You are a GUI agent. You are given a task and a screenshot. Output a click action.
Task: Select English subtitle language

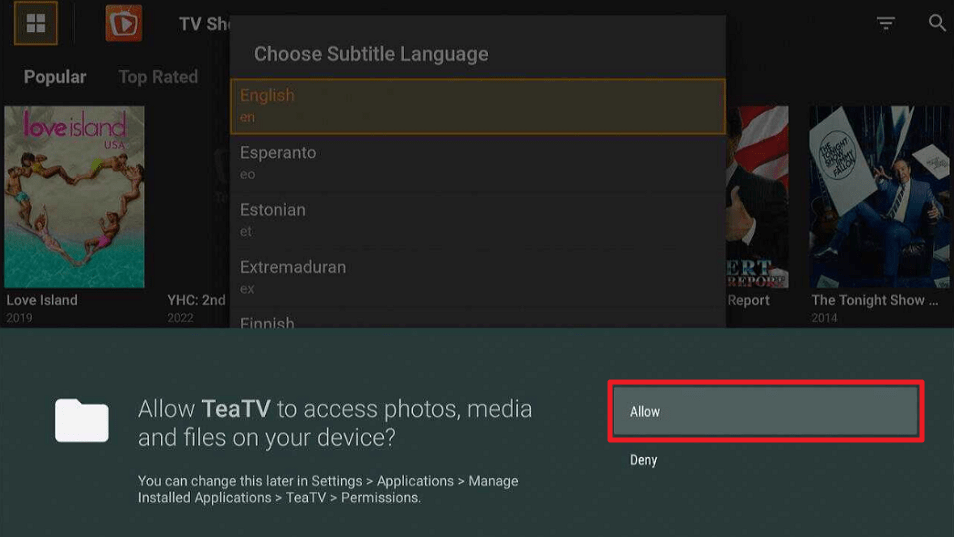(478, 106)
